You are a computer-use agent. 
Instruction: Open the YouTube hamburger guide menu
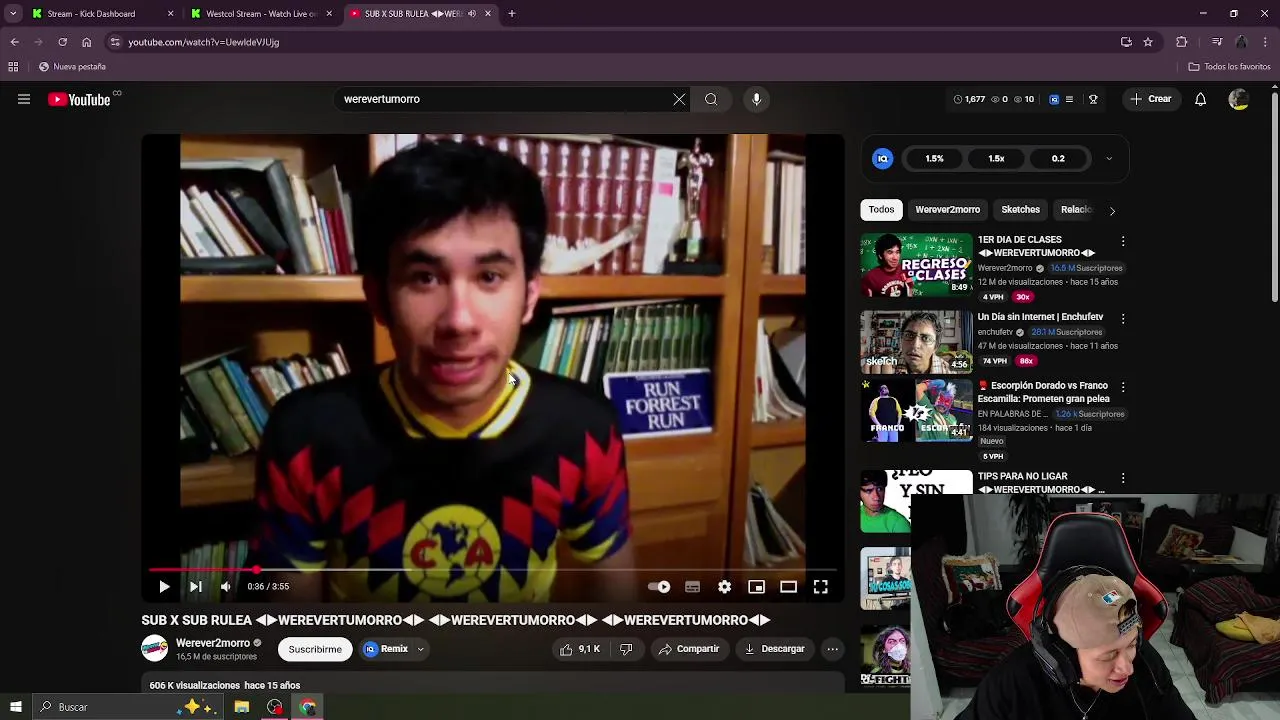[24, 99]
